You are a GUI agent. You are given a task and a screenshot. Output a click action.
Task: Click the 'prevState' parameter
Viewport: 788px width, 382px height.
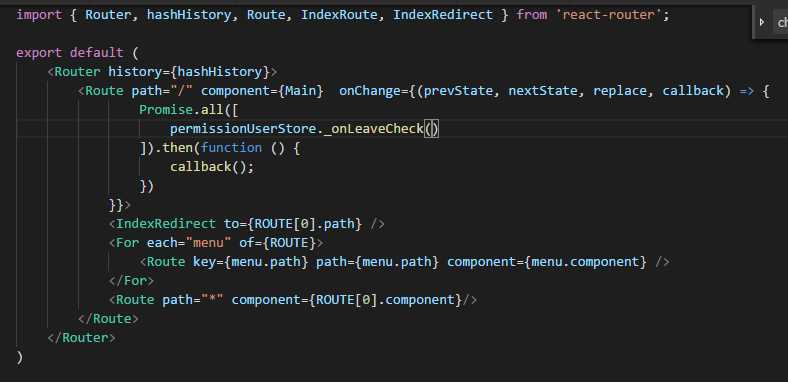(458, 91)
